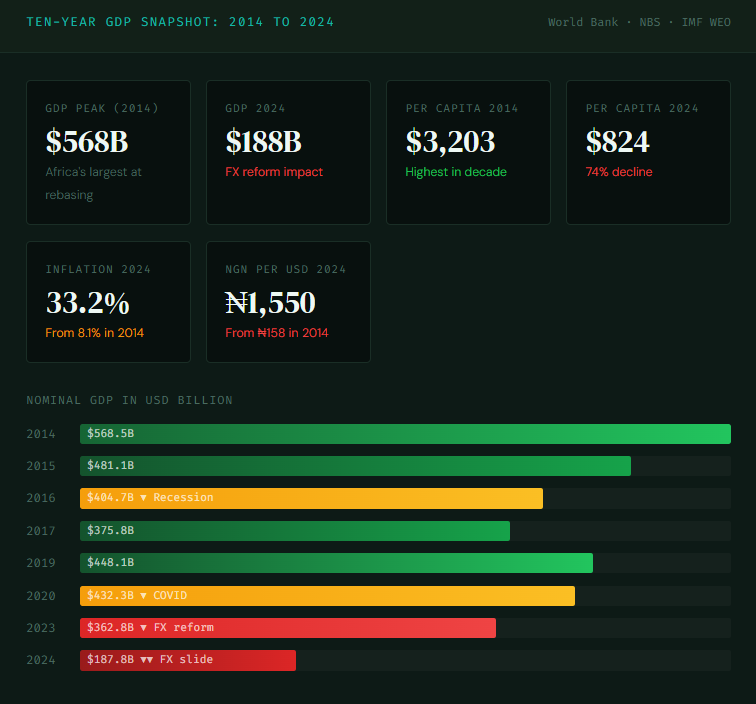
Task: Click the 'From ₦158 in 2014' caption
Action: pos(277,333)
